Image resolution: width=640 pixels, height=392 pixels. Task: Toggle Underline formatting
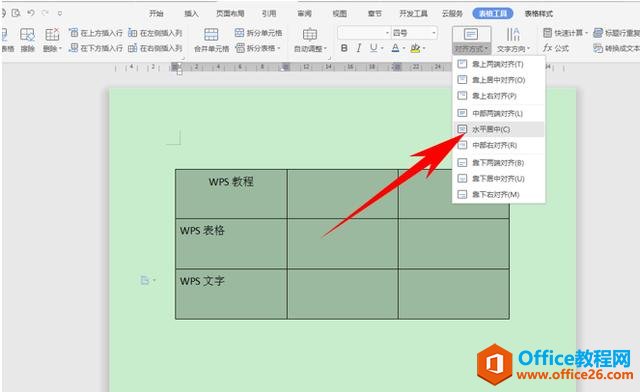[x=373, y=48]
